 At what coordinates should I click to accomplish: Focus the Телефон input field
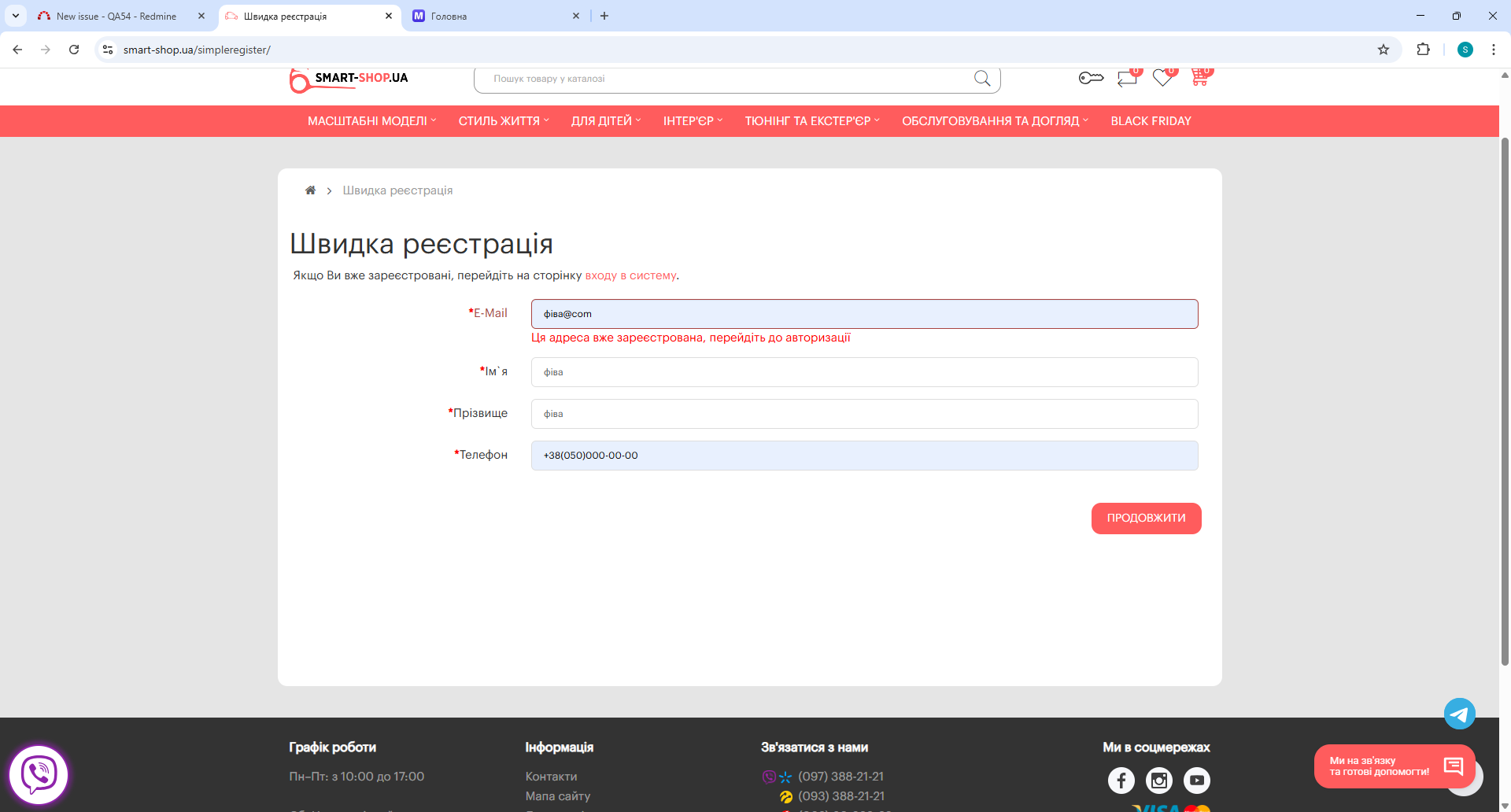point(864,456)
